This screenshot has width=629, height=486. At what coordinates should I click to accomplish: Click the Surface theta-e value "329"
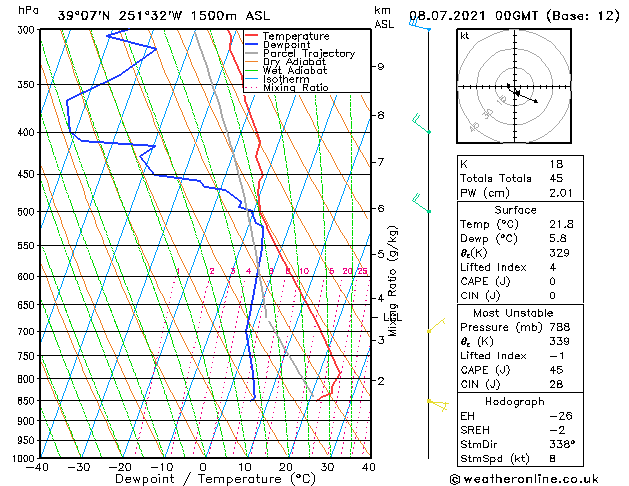[x=559, y=253]
